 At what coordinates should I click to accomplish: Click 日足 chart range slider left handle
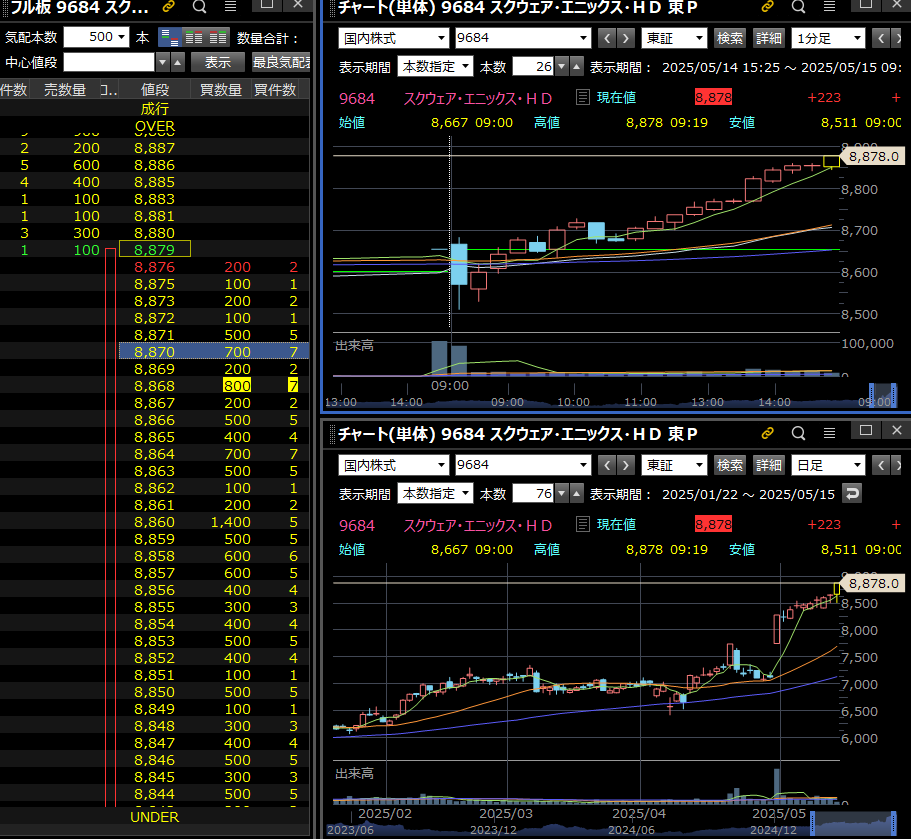click(x=813, y=823)
